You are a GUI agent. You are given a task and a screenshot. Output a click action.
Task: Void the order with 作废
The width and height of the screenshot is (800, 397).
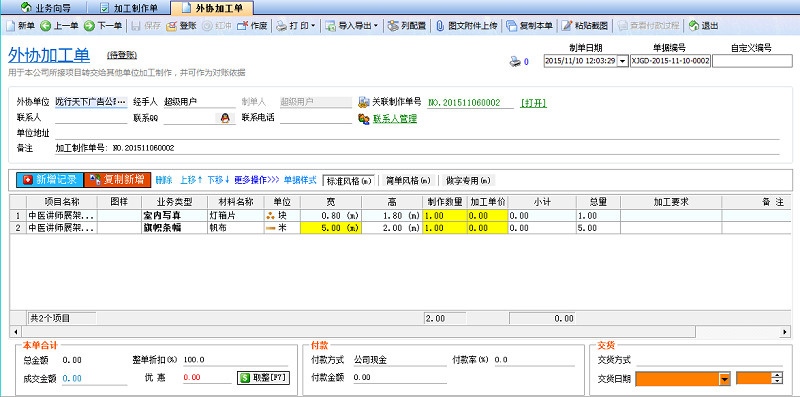253,26
